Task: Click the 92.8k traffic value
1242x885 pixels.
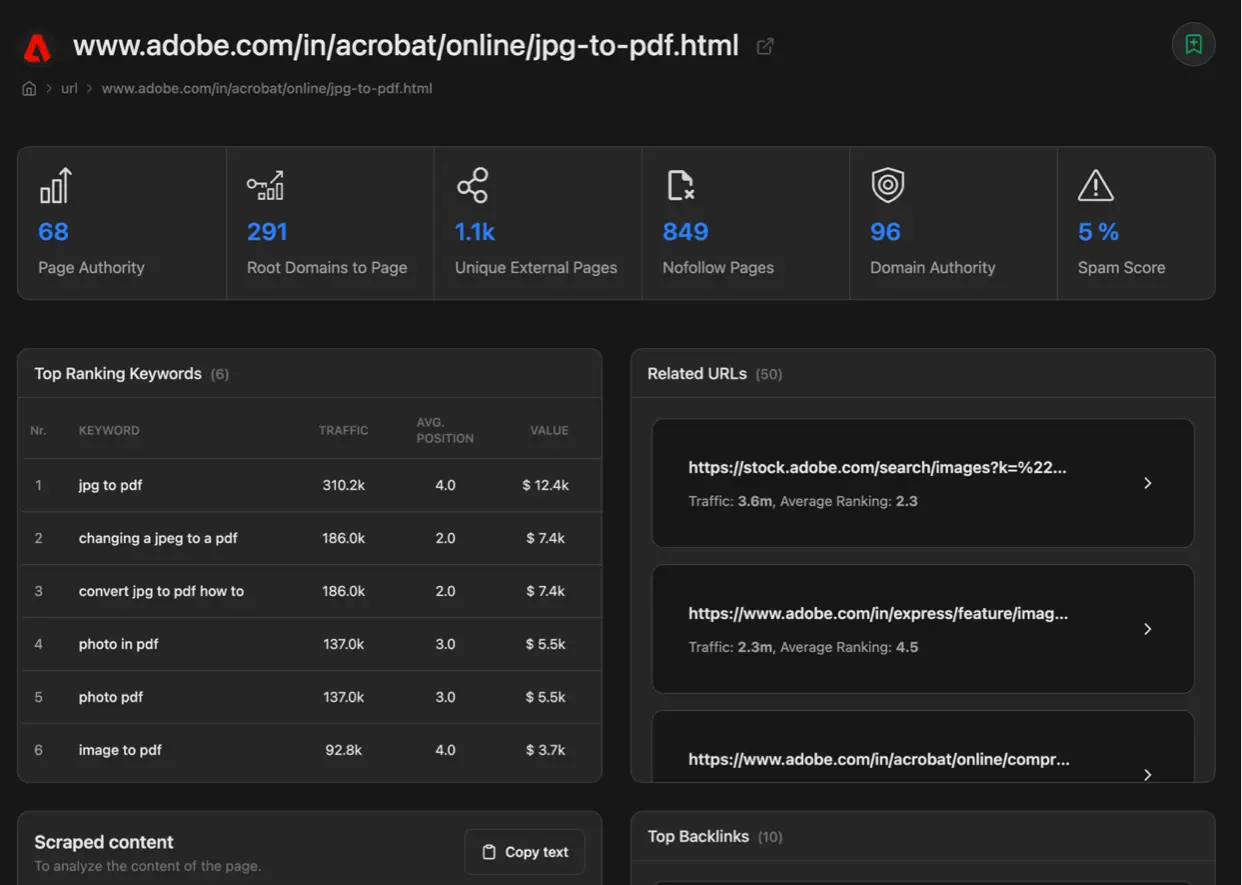Action: 343,750
